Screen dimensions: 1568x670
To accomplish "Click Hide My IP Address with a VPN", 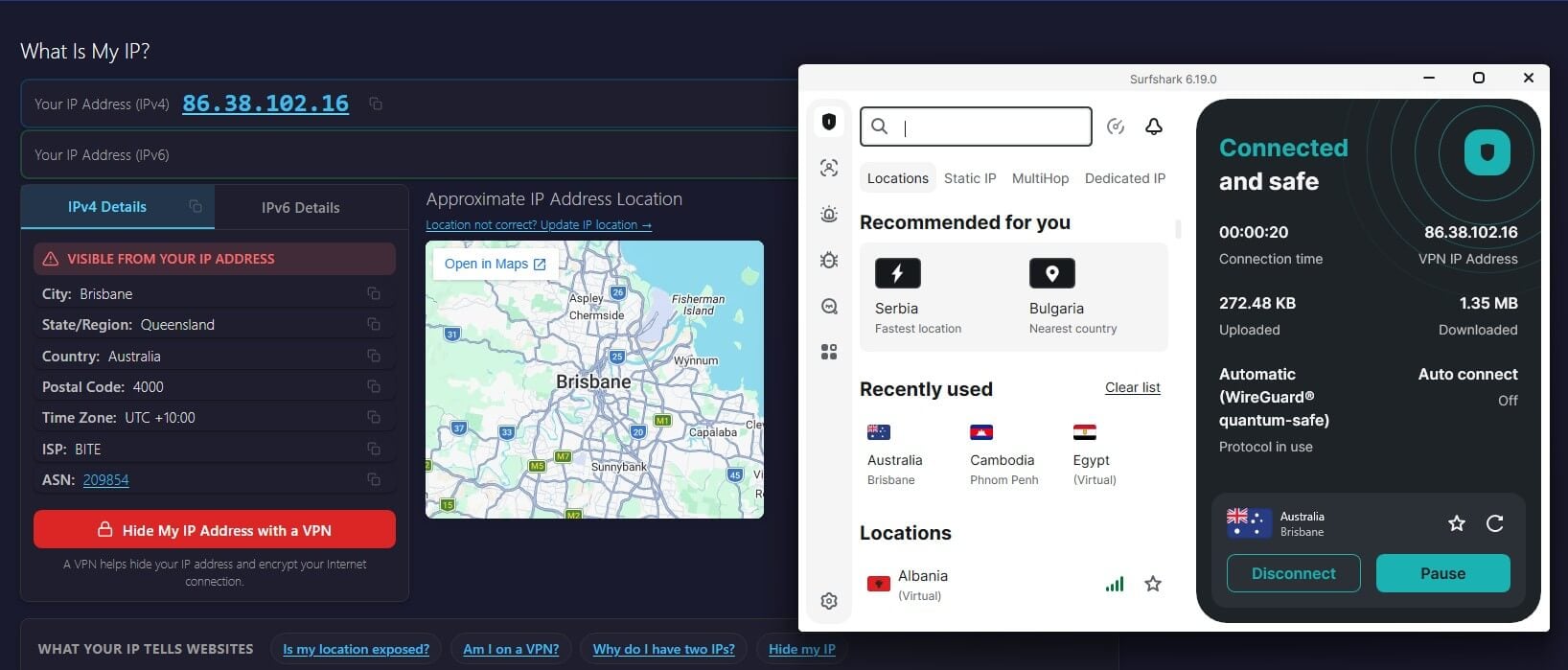I will [x=215, y=529].
